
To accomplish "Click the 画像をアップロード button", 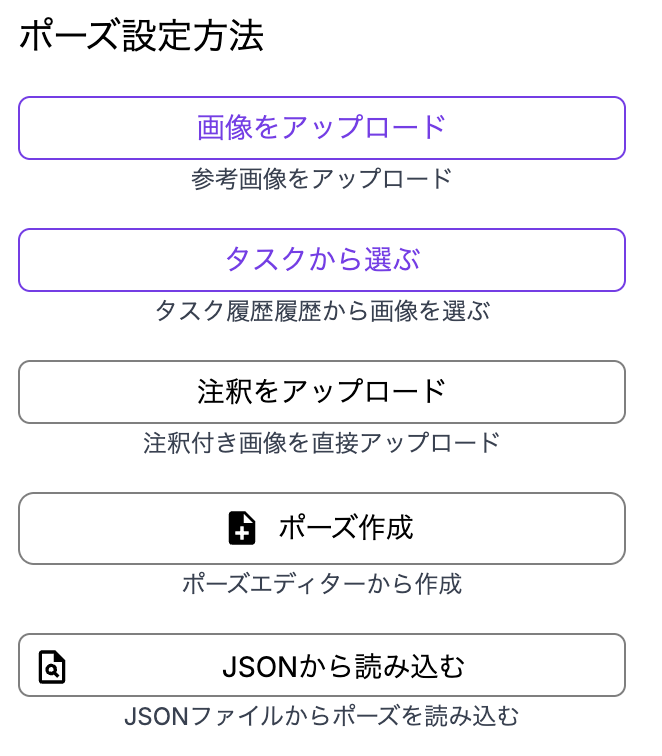I will point(322,128).
